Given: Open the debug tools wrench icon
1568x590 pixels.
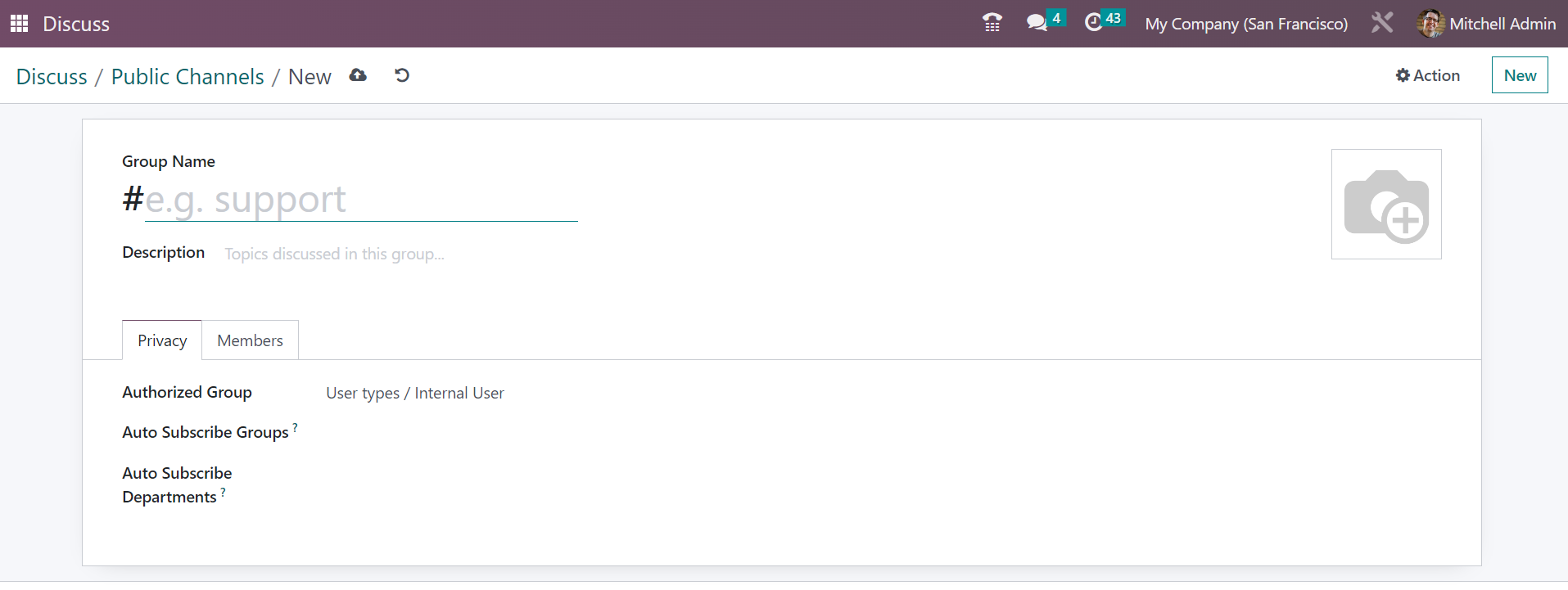Looking at the screenshot, I should [1382, 23].
